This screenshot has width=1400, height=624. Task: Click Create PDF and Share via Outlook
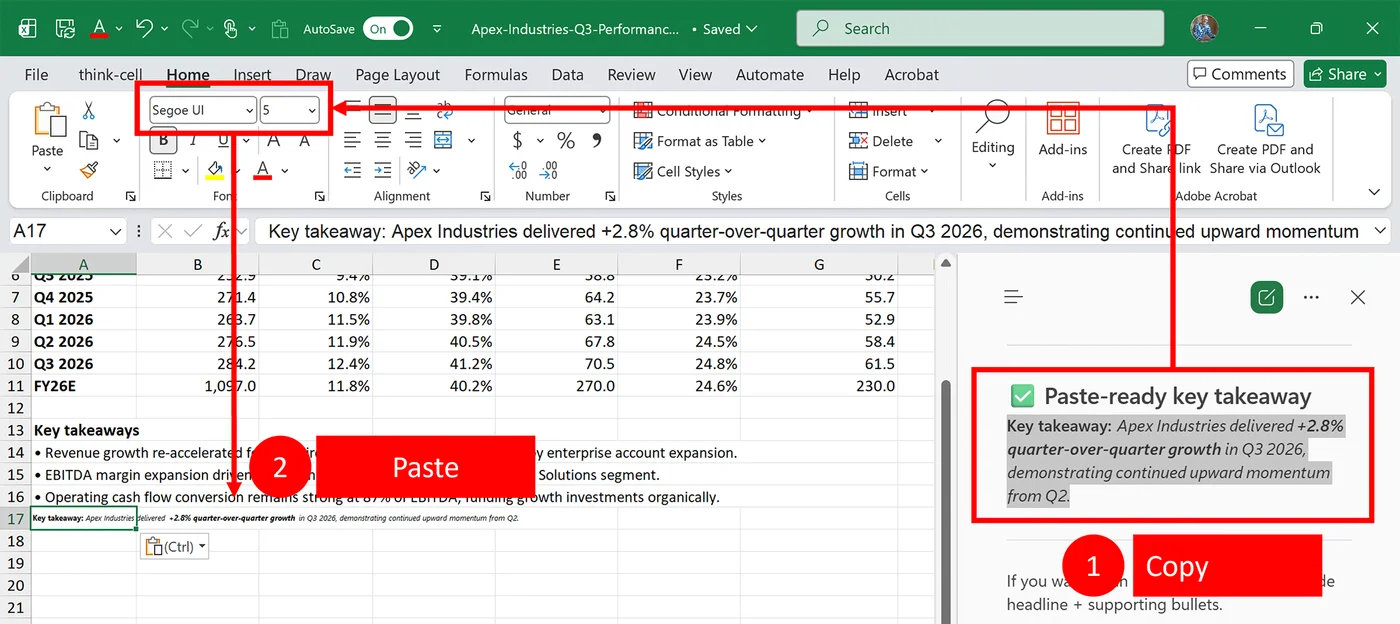click(1265, 139)
